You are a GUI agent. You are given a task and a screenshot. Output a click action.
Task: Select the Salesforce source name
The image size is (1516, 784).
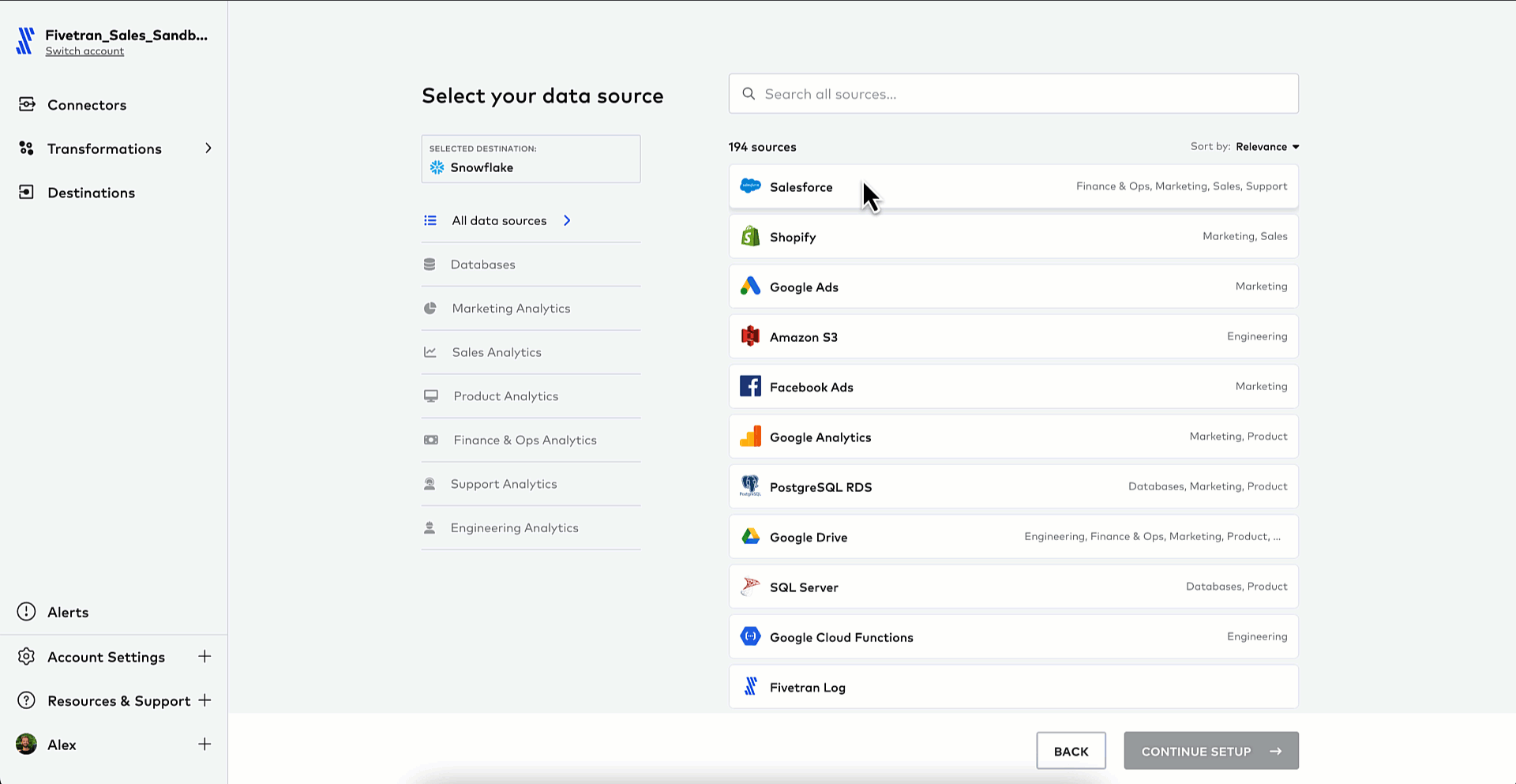click(801, 187)
